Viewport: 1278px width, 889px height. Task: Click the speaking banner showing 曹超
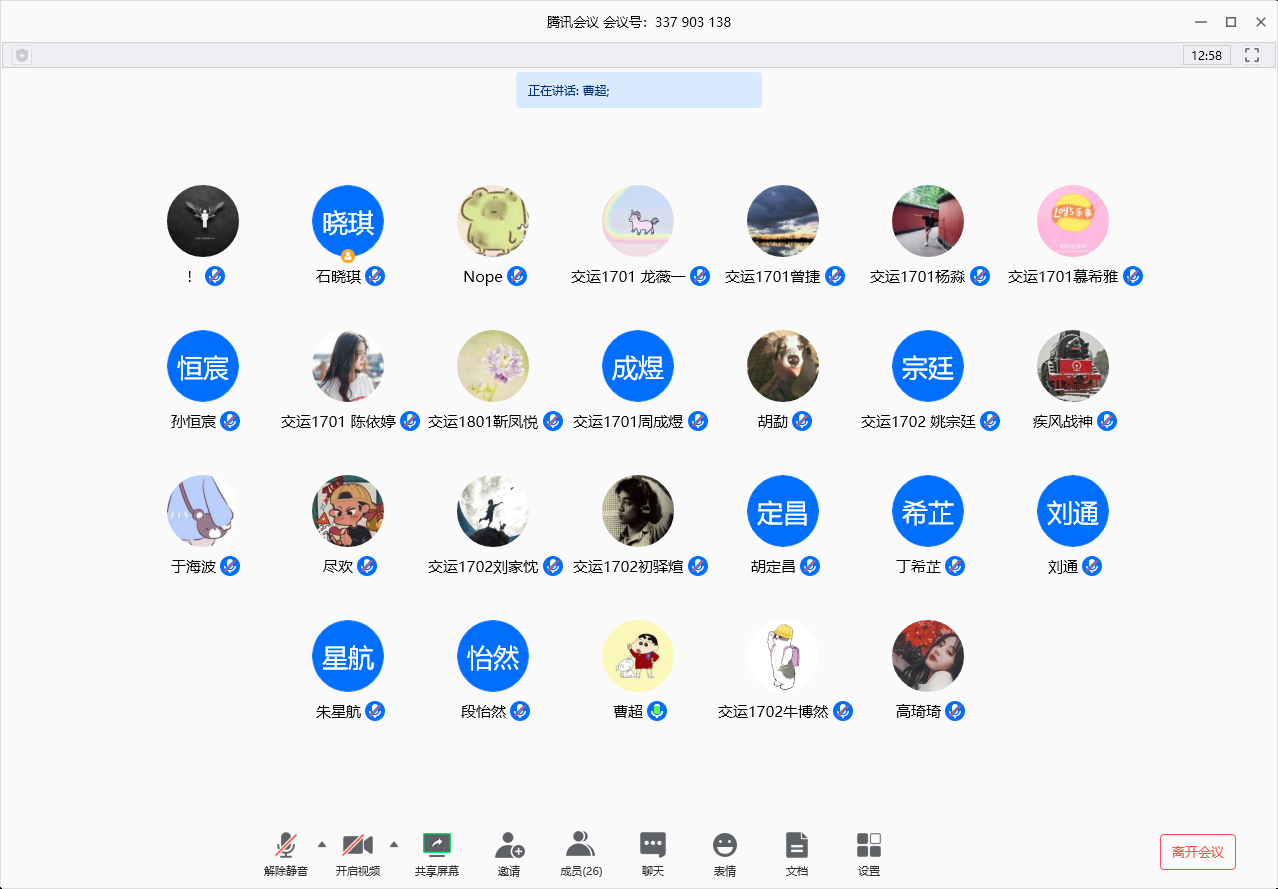pos(638,90)
